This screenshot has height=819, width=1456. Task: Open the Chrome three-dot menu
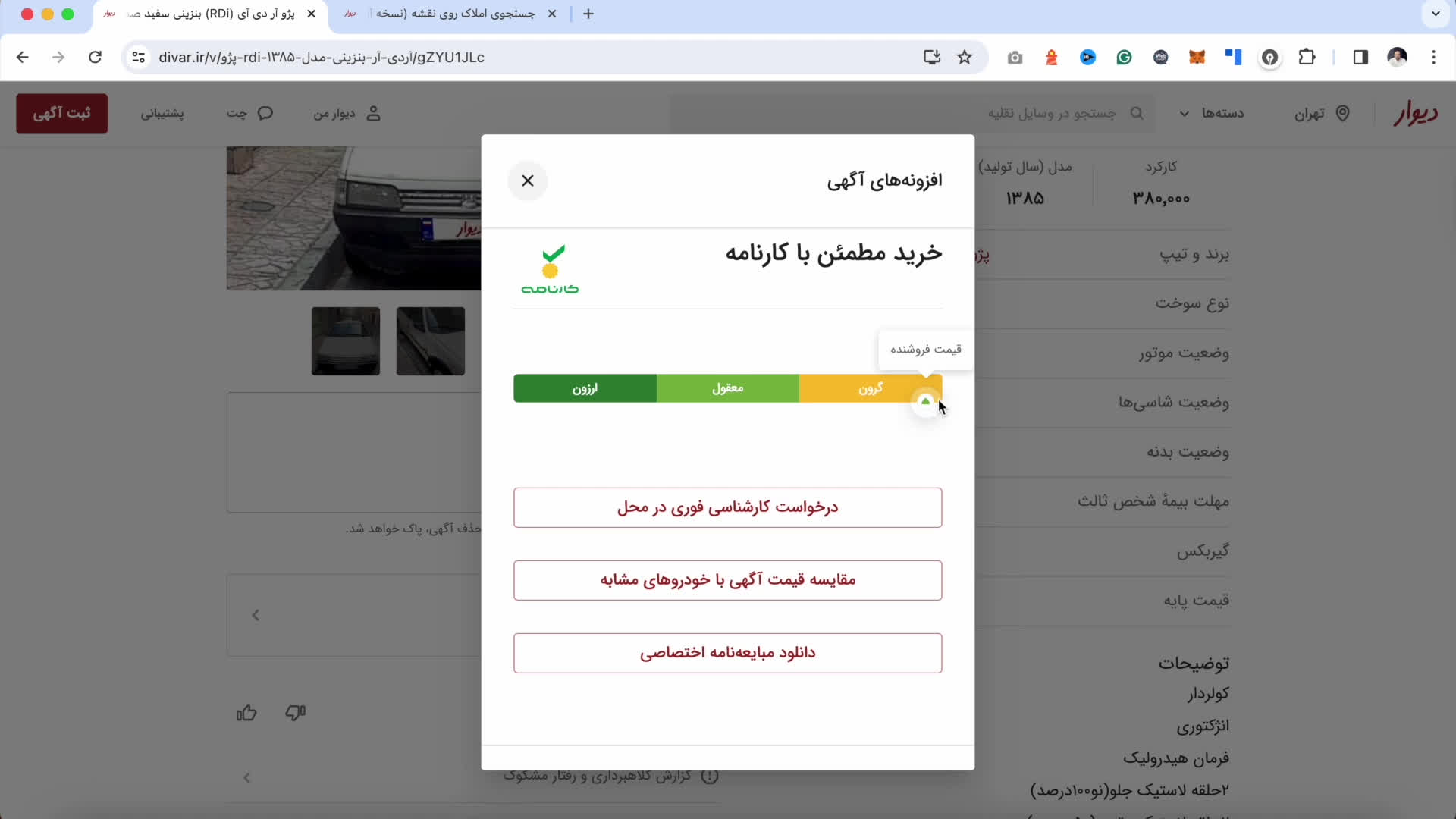(x=1433, y=57)
